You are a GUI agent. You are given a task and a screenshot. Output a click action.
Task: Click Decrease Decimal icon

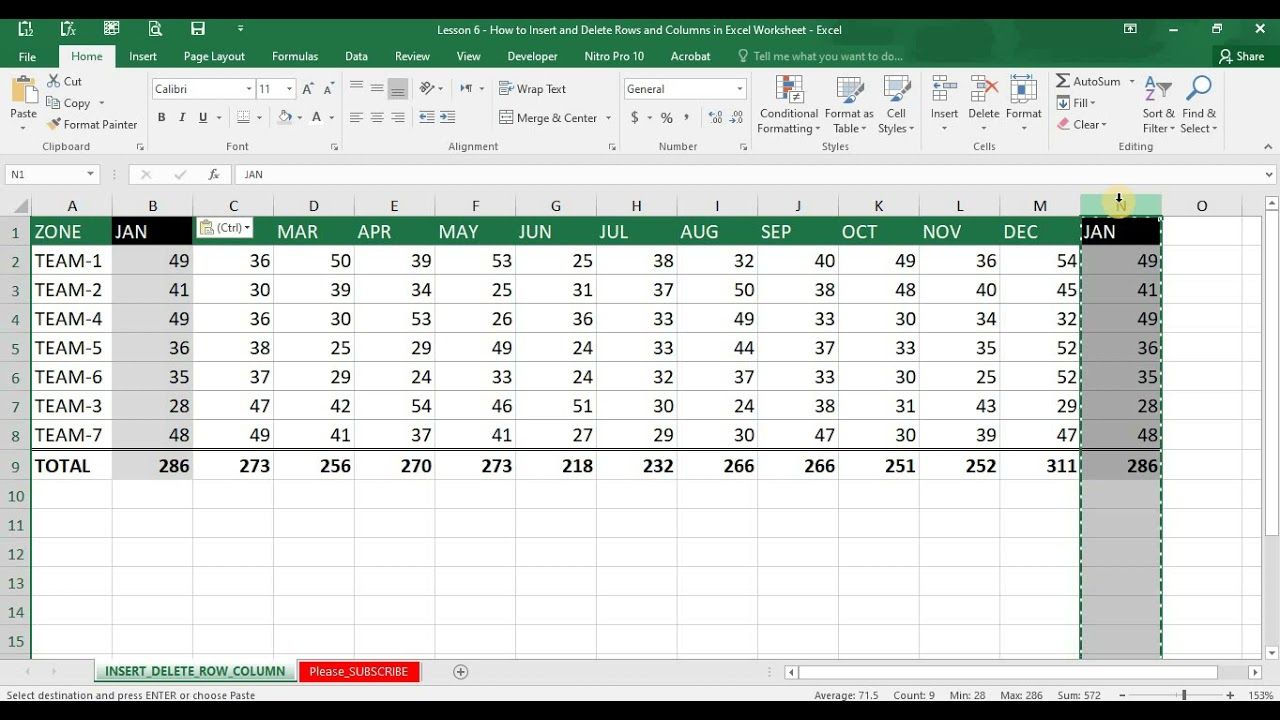(x=735, y=117)
